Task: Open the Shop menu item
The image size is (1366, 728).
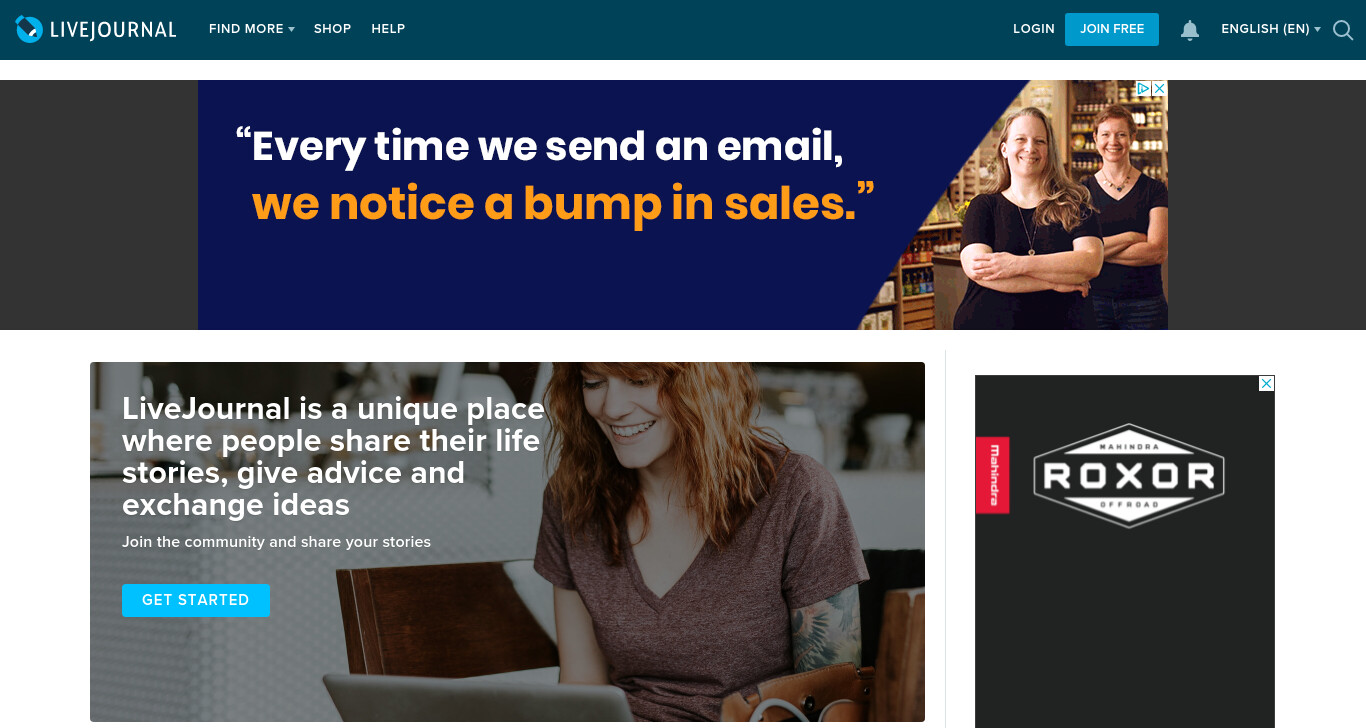Action: 332,29
